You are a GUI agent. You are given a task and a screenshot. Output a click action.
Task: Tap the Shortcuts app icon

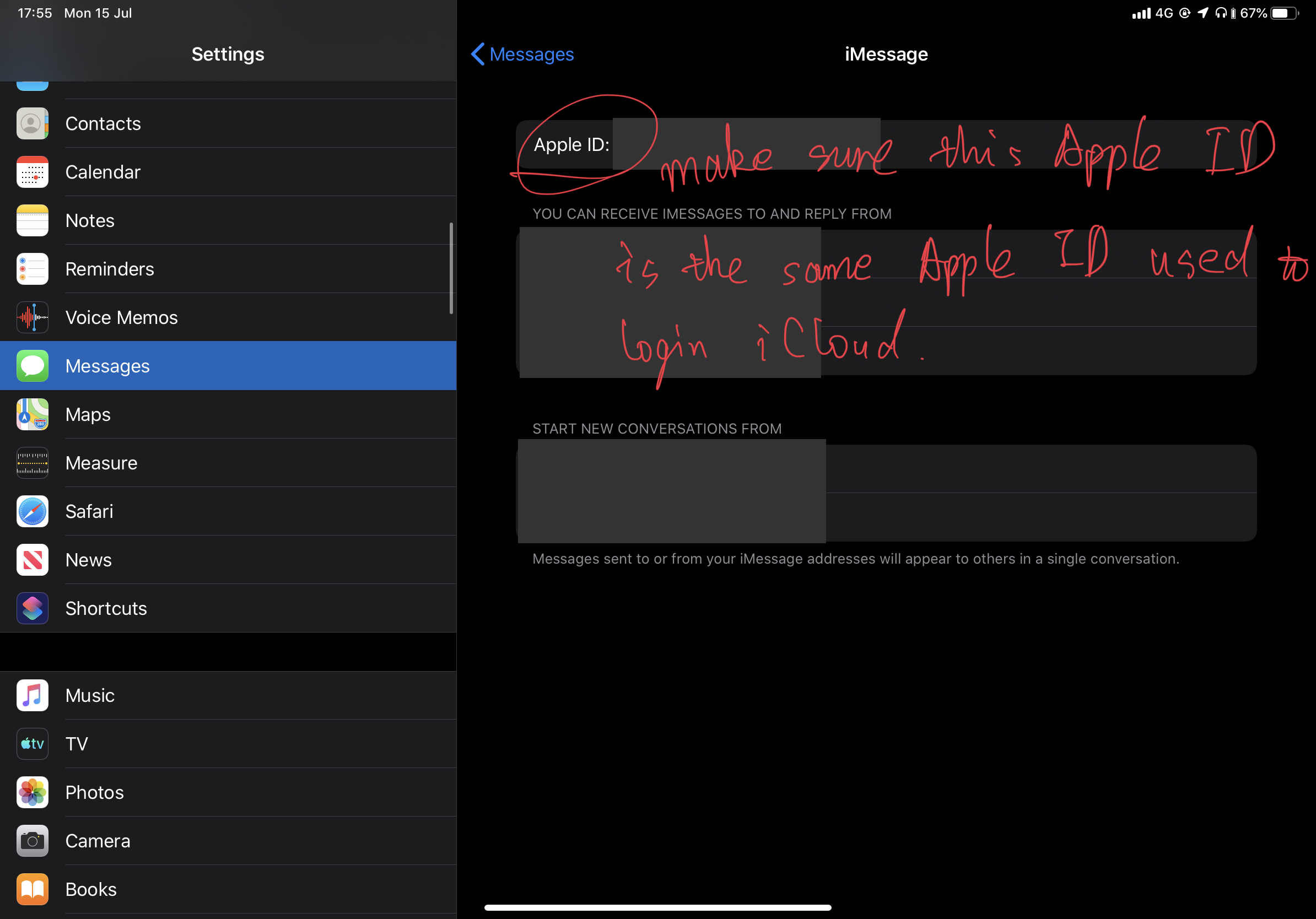32,608
